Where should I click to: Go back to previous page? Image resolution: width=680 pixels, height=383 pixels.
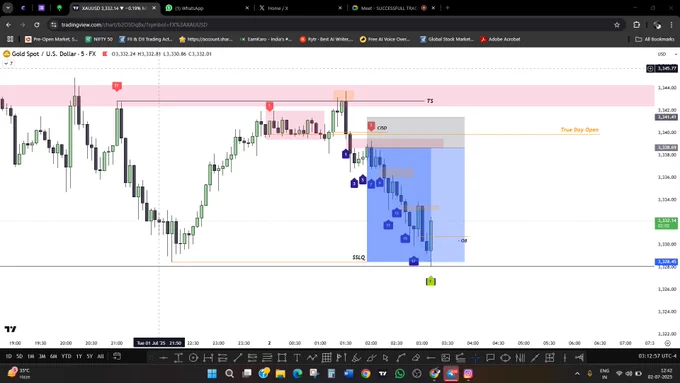tap(9, 25)
